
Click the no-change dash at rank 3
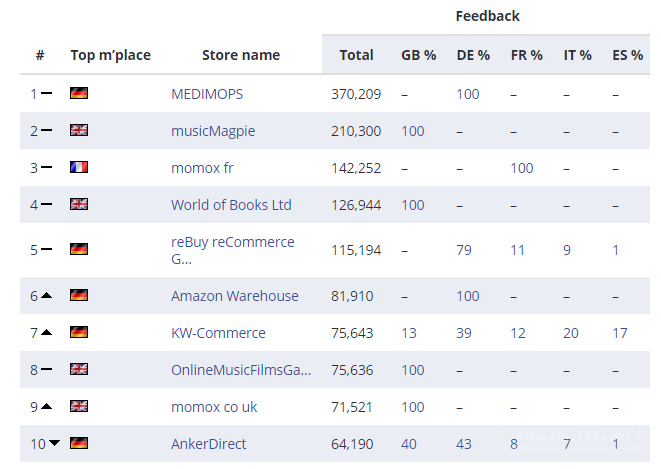click(47, 167)
